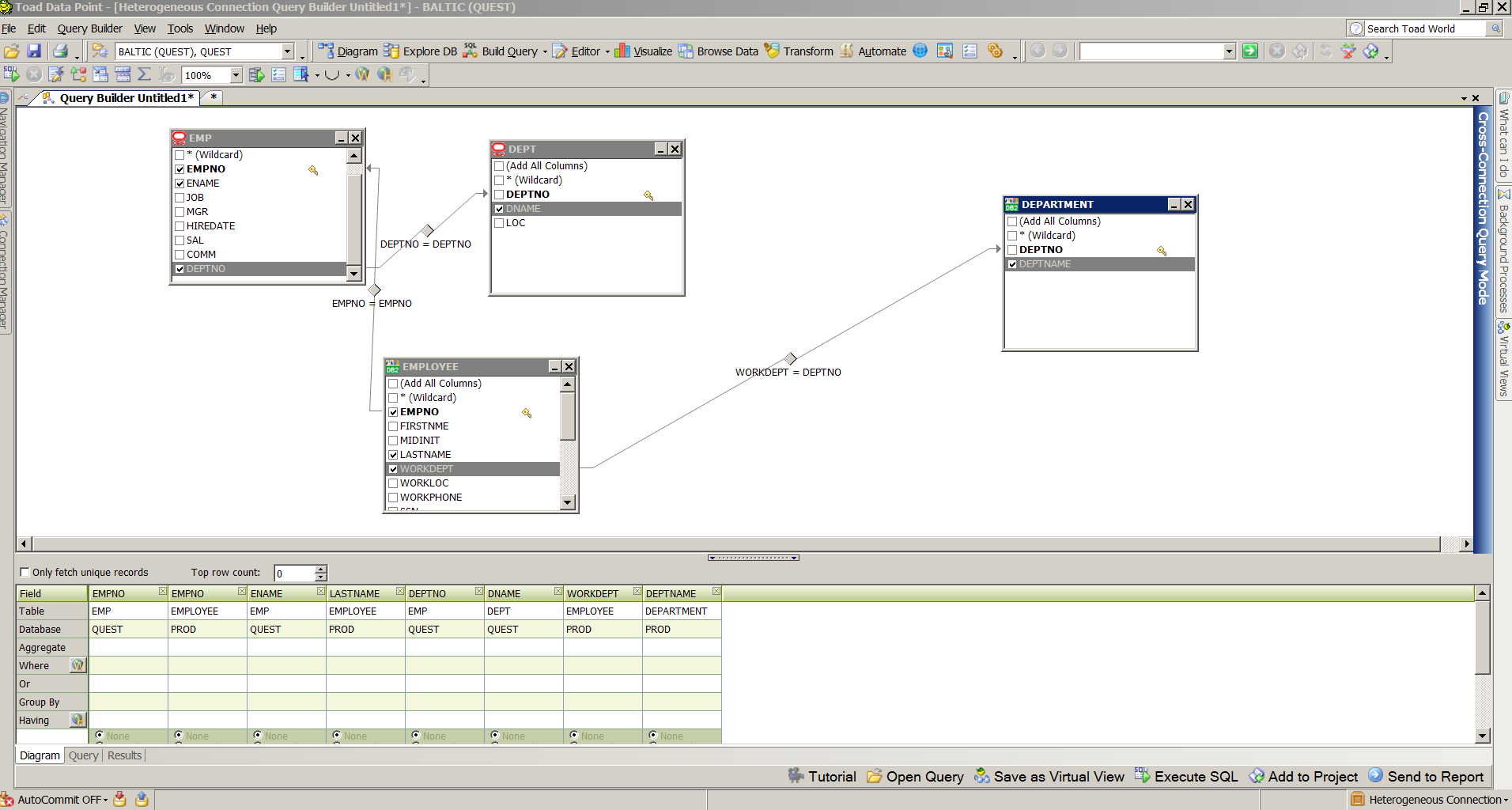The width and height of the screenshot is (1512, 810).
Task: Check the SAL column in EMP table
Action: pyautogui.click(x=180, y=240)
